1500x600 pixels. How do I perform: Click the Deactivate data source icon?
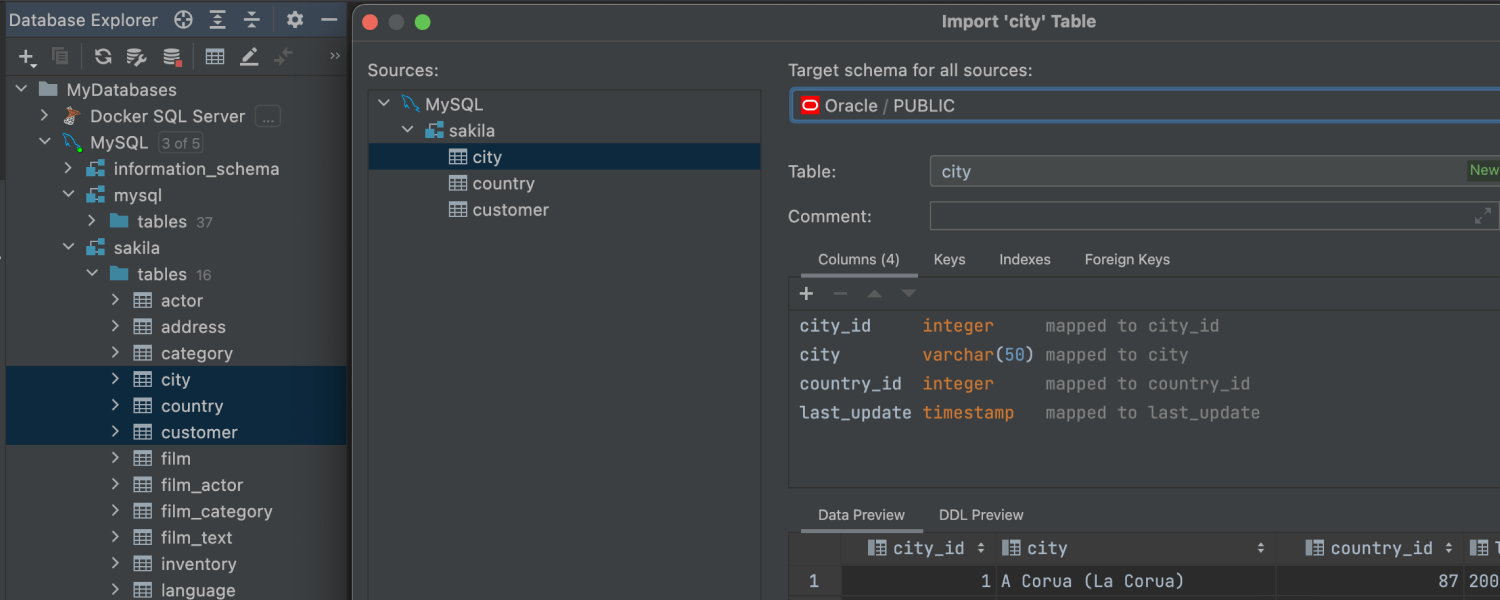click(x=172, y=57)
